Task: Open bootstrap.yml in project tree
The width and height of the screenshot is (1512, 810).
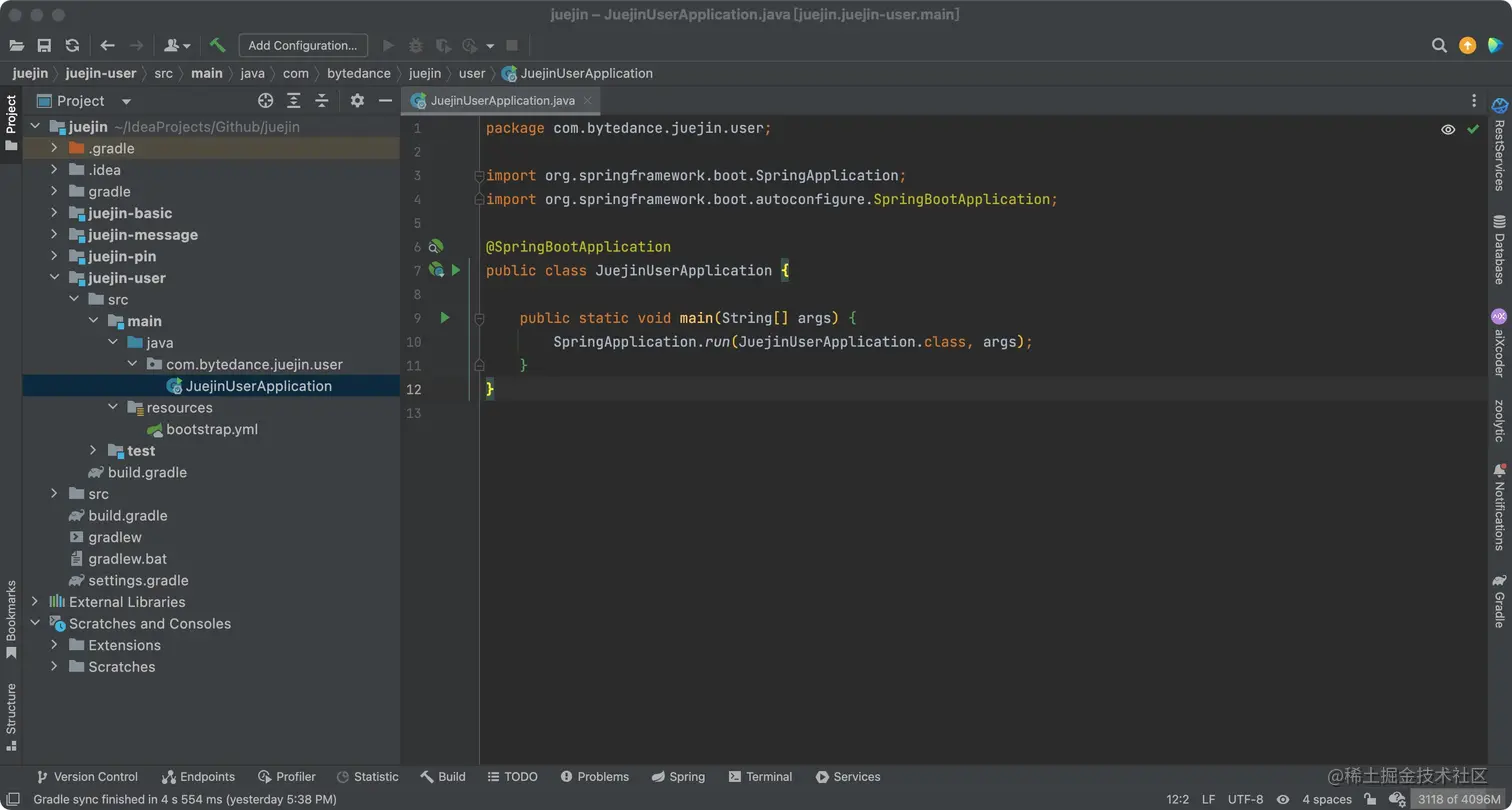Action: pos(212,429)
